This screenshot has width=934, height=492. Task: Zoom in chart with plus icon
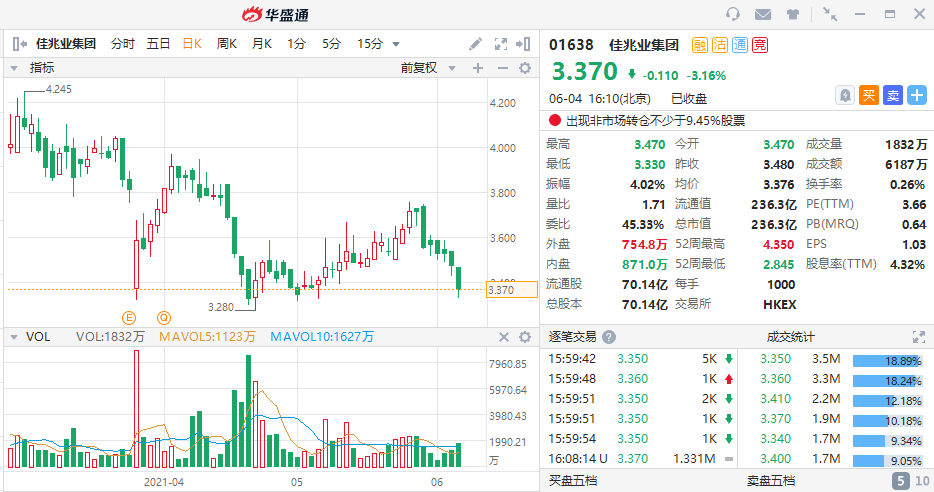(478, 68)
